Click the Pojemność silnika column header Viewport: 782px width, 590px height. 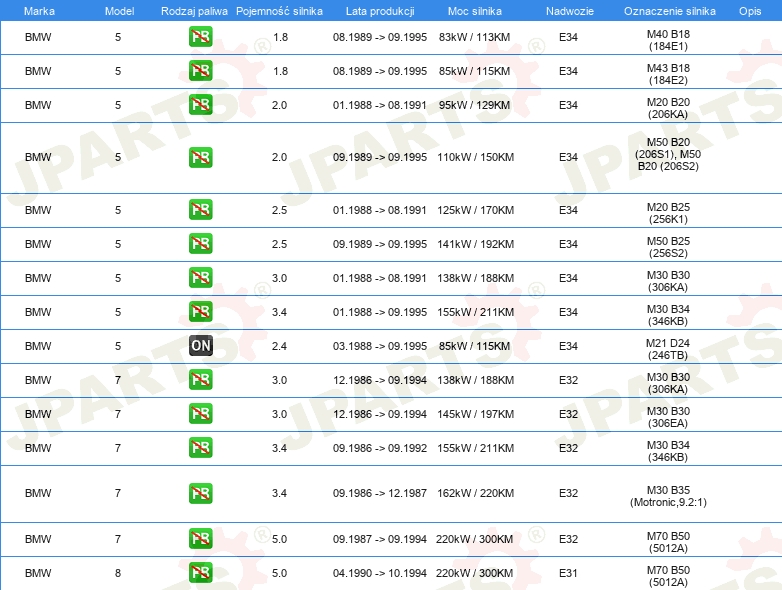click(279, 11)
